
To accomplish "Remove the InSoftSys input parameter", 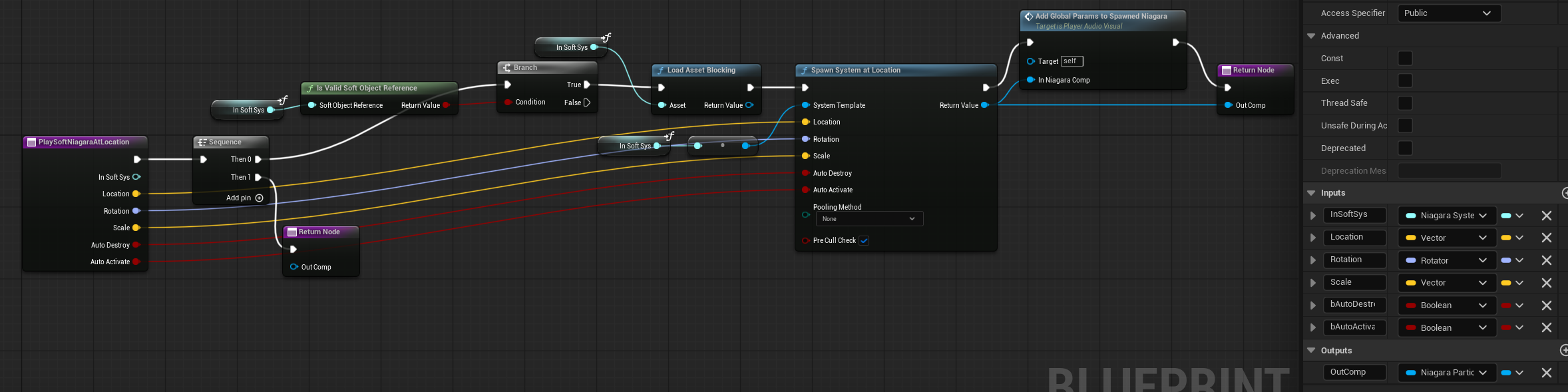I will pyautogui.click(x=1546, y=216).
